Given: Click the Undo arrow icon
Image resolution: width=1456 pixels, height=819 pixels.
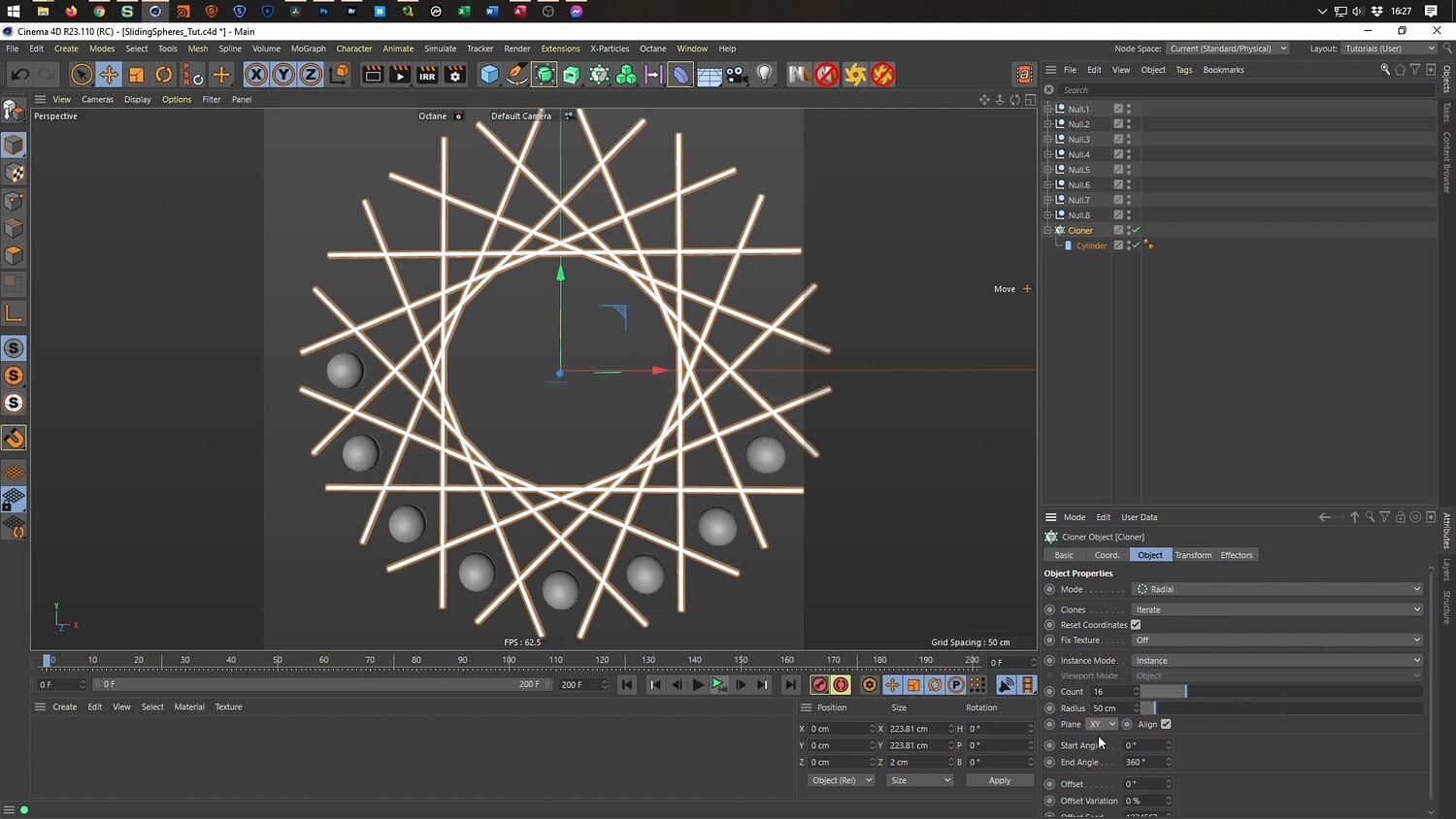Looking at the screenshot, I should (19, 75).
